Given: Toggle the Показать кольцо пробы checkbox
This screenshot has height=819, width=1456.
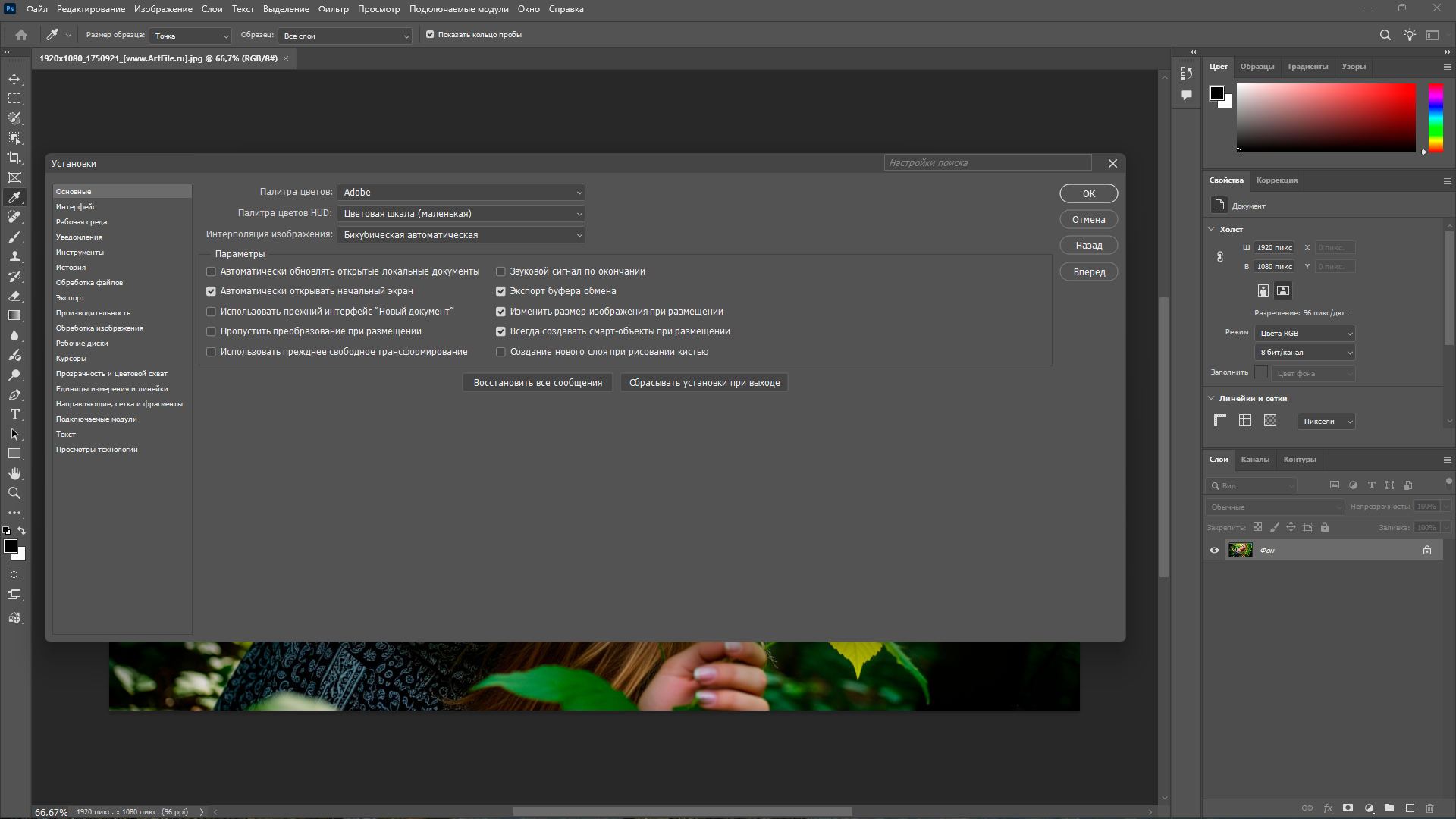Looking at the screenshot, I should pyautogui.click(x=430, y=35).
